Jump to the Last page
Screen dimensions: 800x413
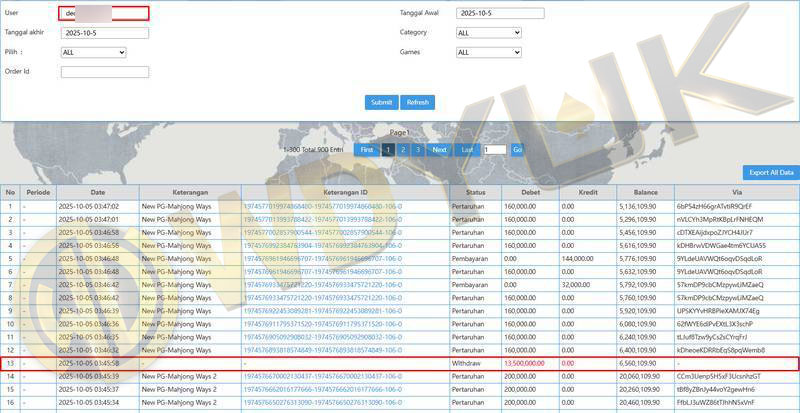(x=467, y=149)
